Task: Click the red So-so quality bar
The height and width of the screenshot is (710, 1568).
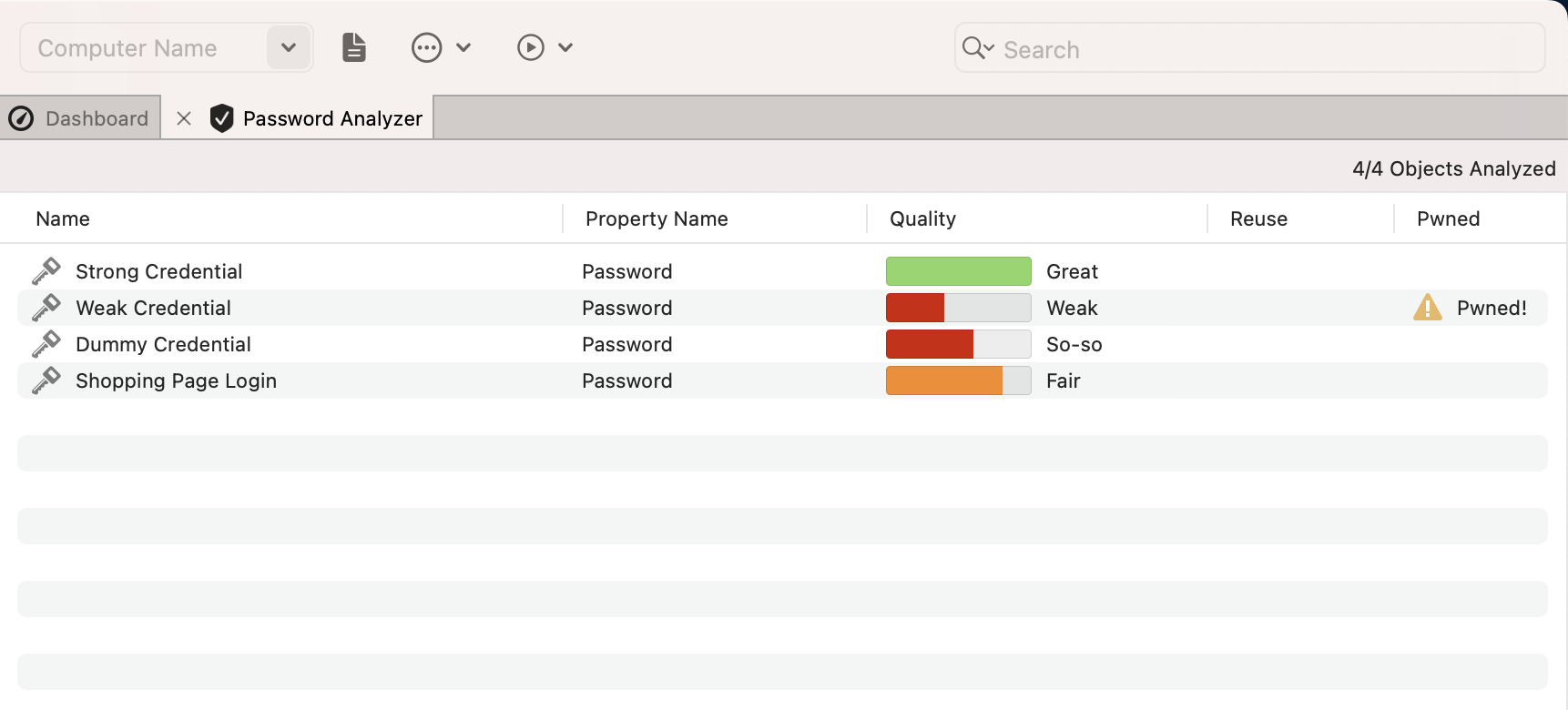Action: point(958,344)
